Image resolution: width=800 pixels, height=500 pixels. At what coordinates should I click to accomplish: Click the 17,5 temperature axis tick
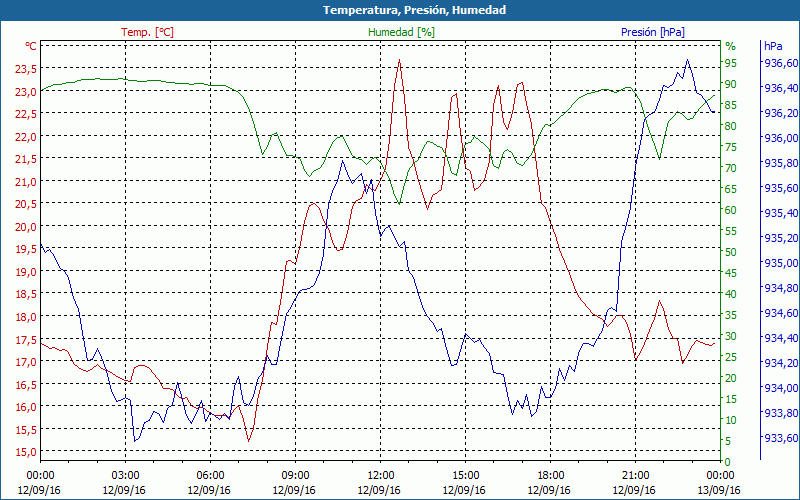point(27,340)
